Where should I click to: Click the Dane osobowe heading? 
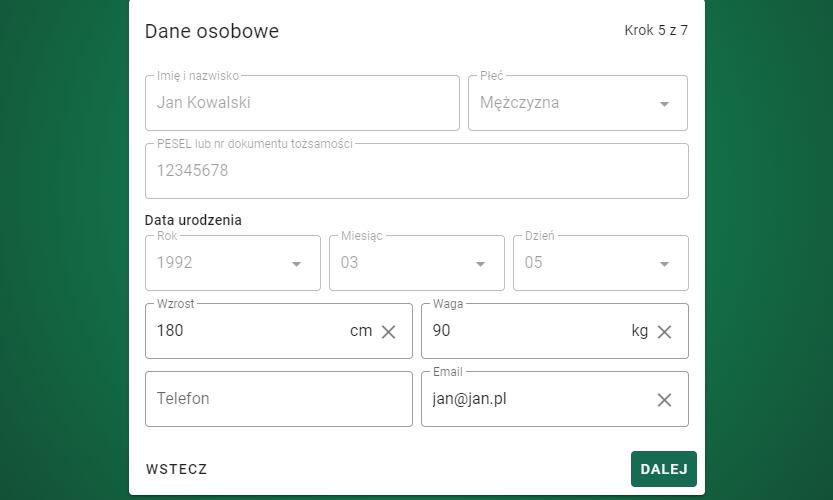pos(212,31)
